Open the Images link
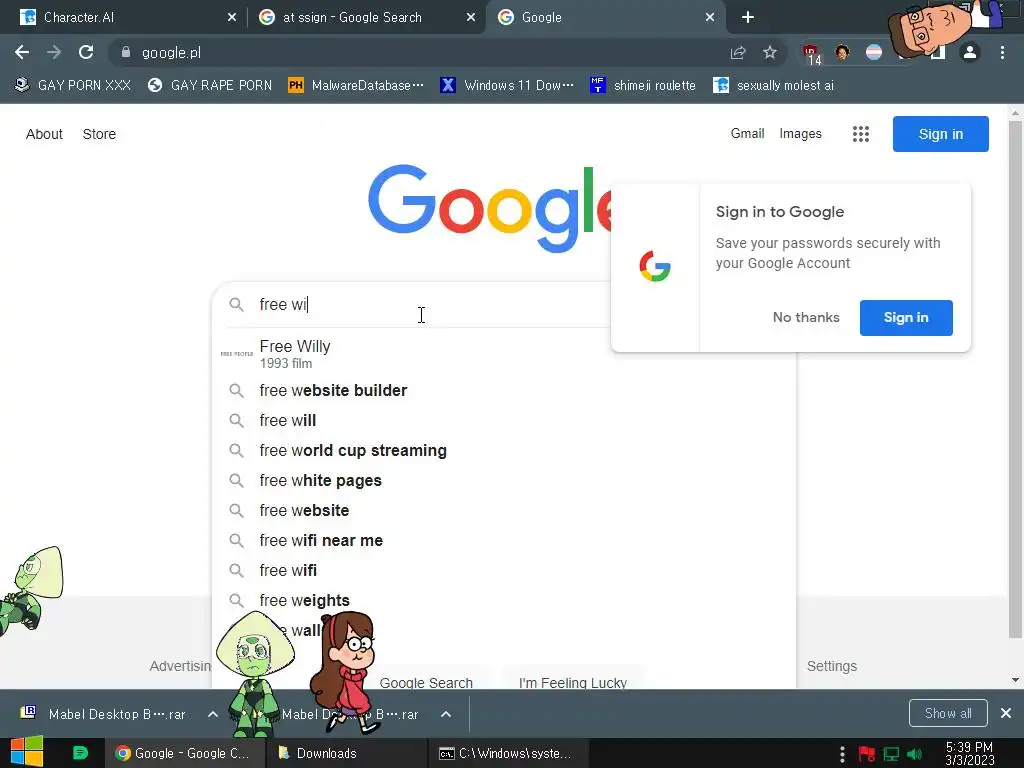Viewport: 1024px width, 768px height. 800,133
